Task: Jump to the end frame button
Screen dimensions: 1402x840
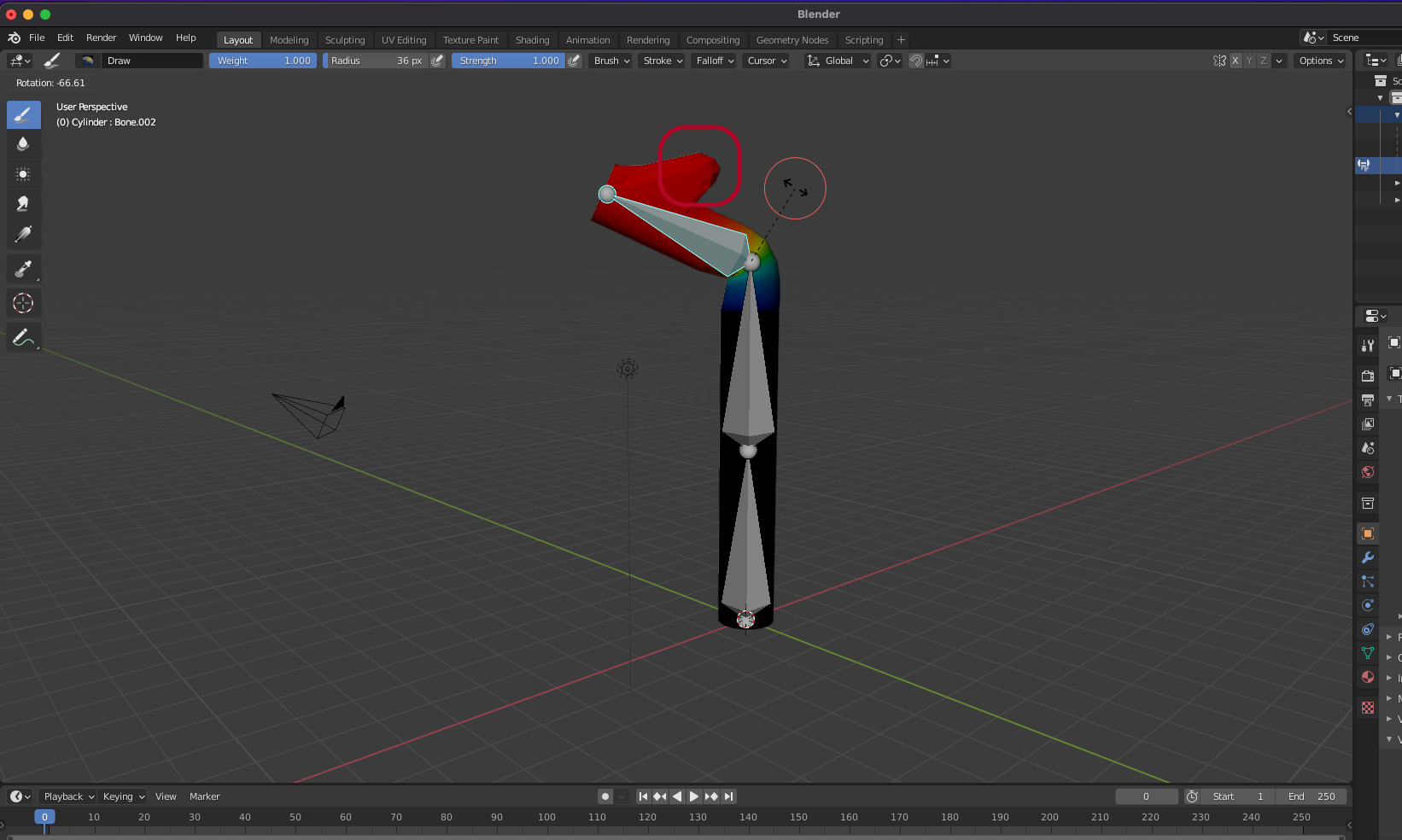Action: 728,796
